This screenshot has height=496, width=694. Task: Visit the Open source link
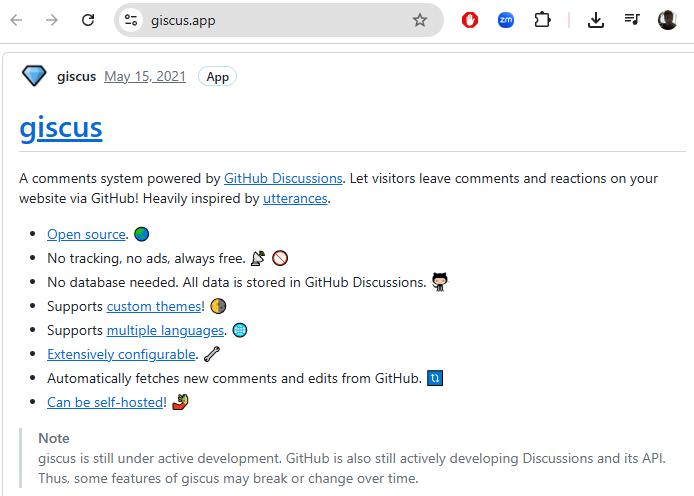pyautogui.click(x=86, y=234)
